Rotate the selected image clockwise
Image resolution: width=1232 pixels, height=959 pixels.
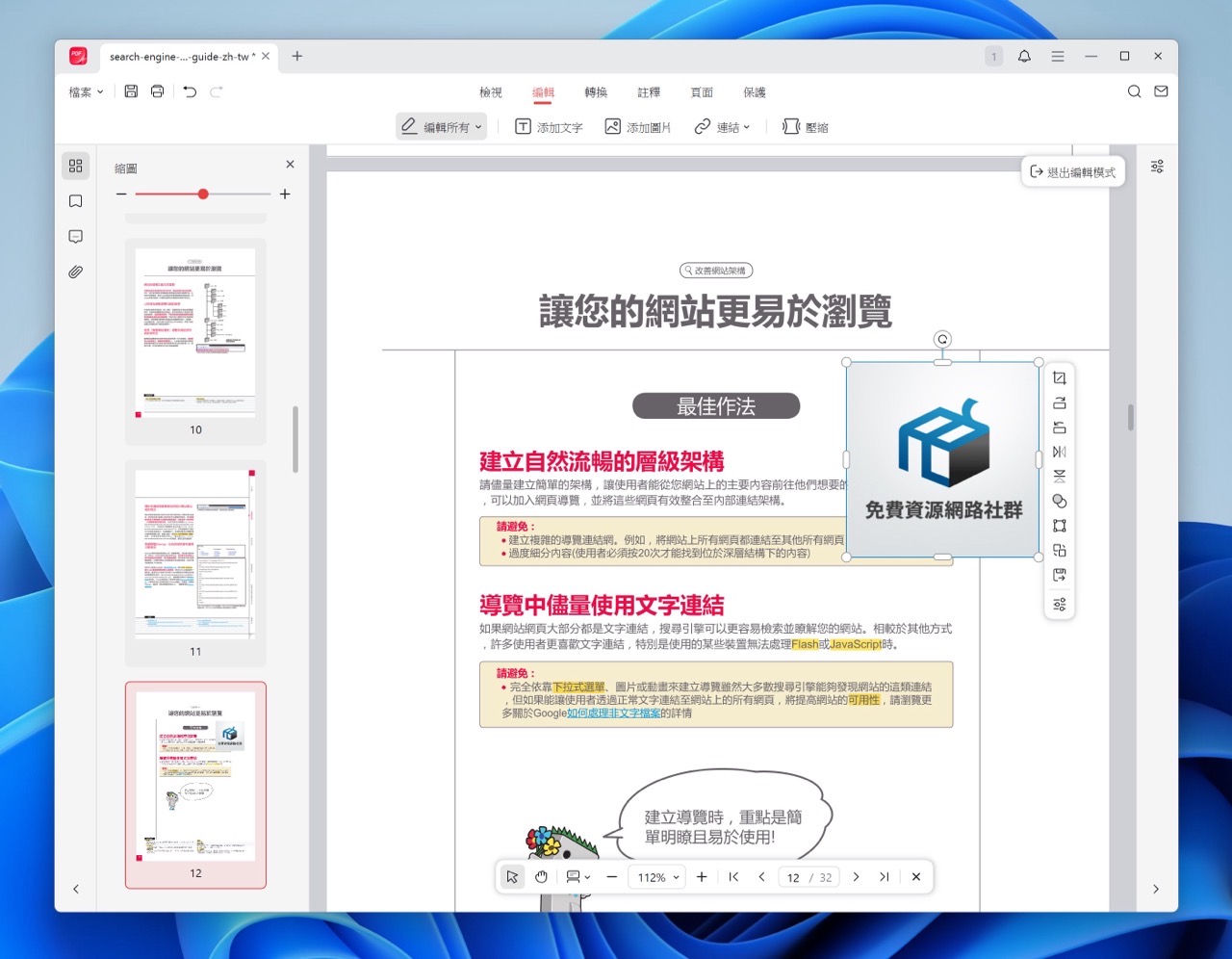(1059, 403)
